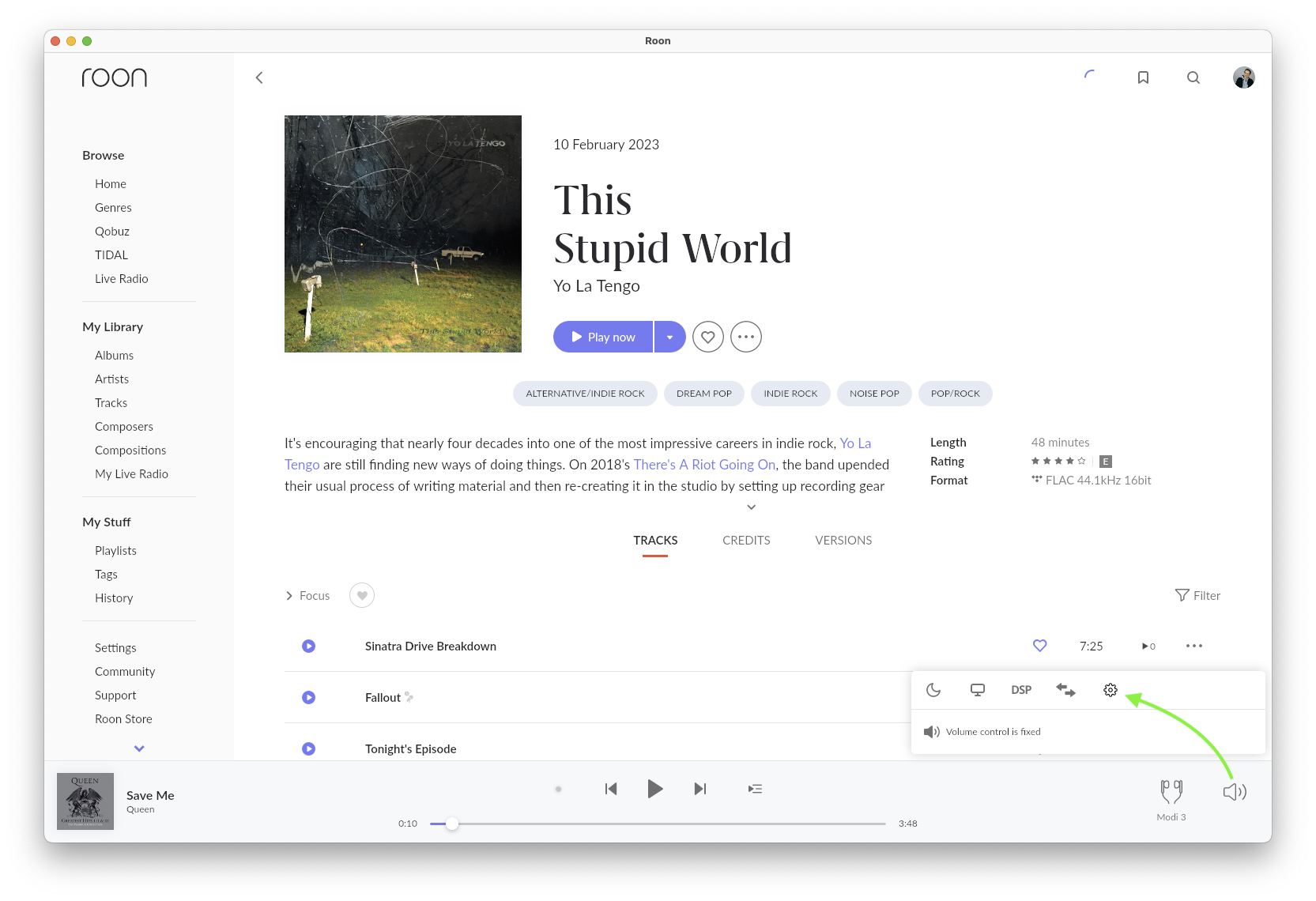Select the Modi 3 zone icon
The width and height of the screenshot is (1316, 901).
(1171, 792)
